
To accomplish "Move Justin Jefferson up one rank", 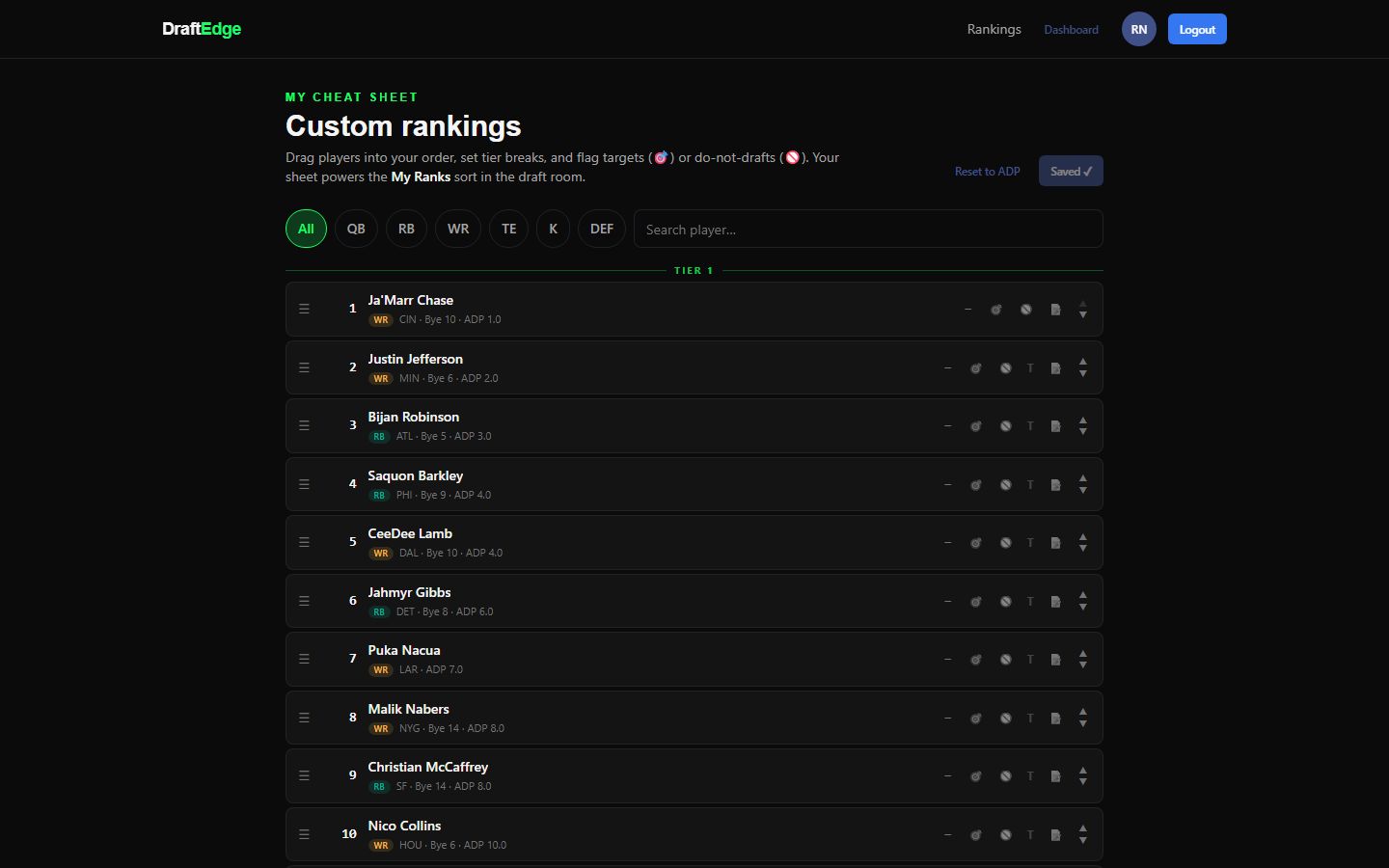I will 1083,362.
